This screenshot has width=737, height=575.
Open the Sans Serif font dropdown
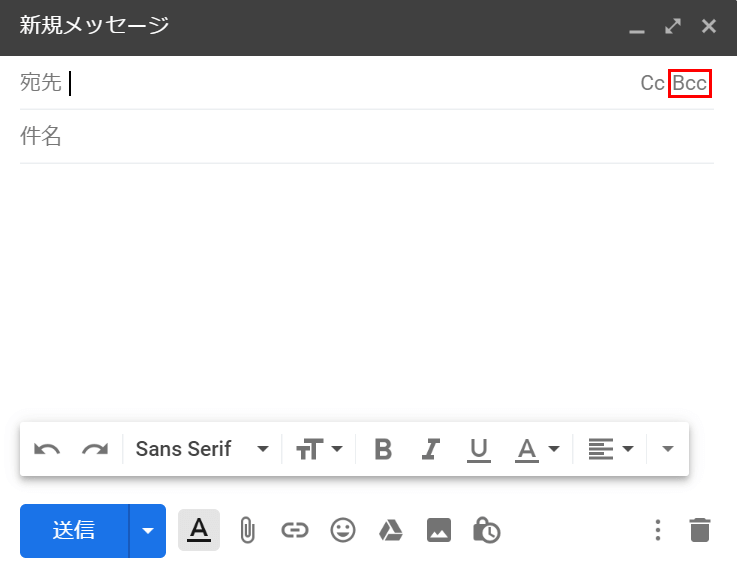click(202, 449)
